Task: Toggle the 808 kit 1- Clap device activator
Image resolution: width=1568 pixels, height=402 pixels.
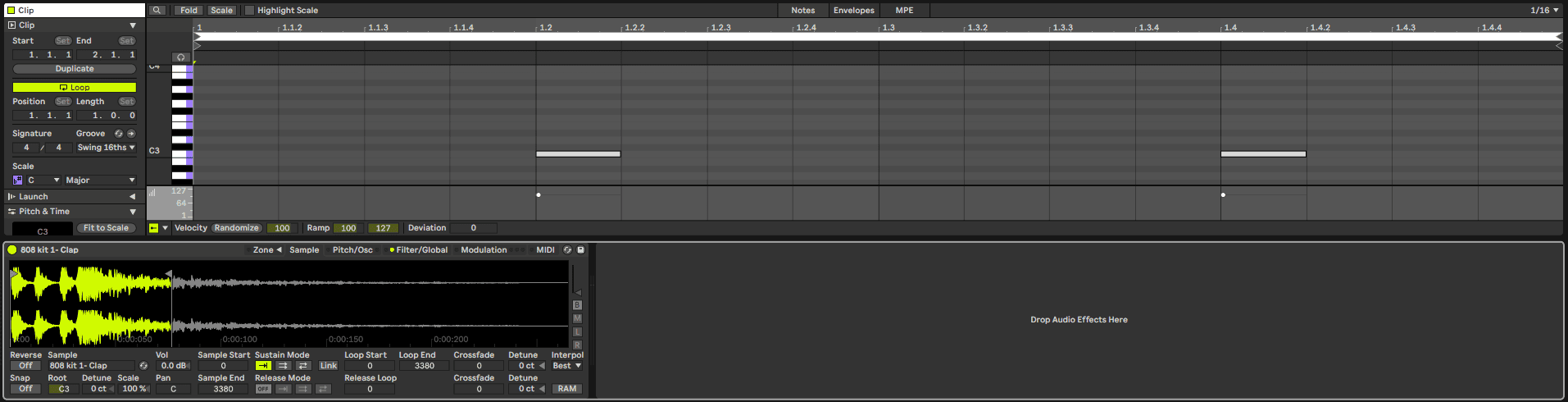Action: pyautogui.click(x=12, y=250)
